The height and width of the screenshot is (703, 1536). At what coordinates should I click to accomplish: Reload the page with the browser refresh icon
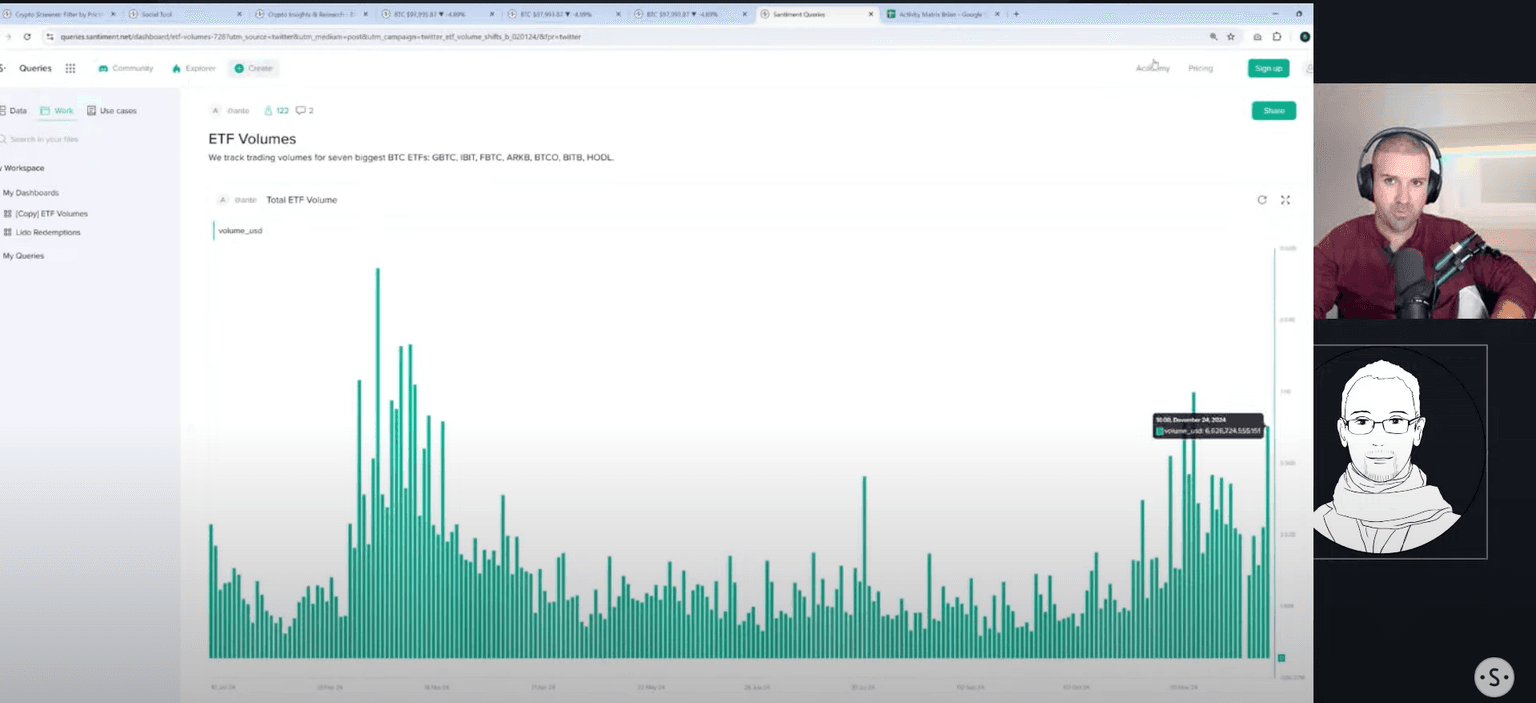27,37
